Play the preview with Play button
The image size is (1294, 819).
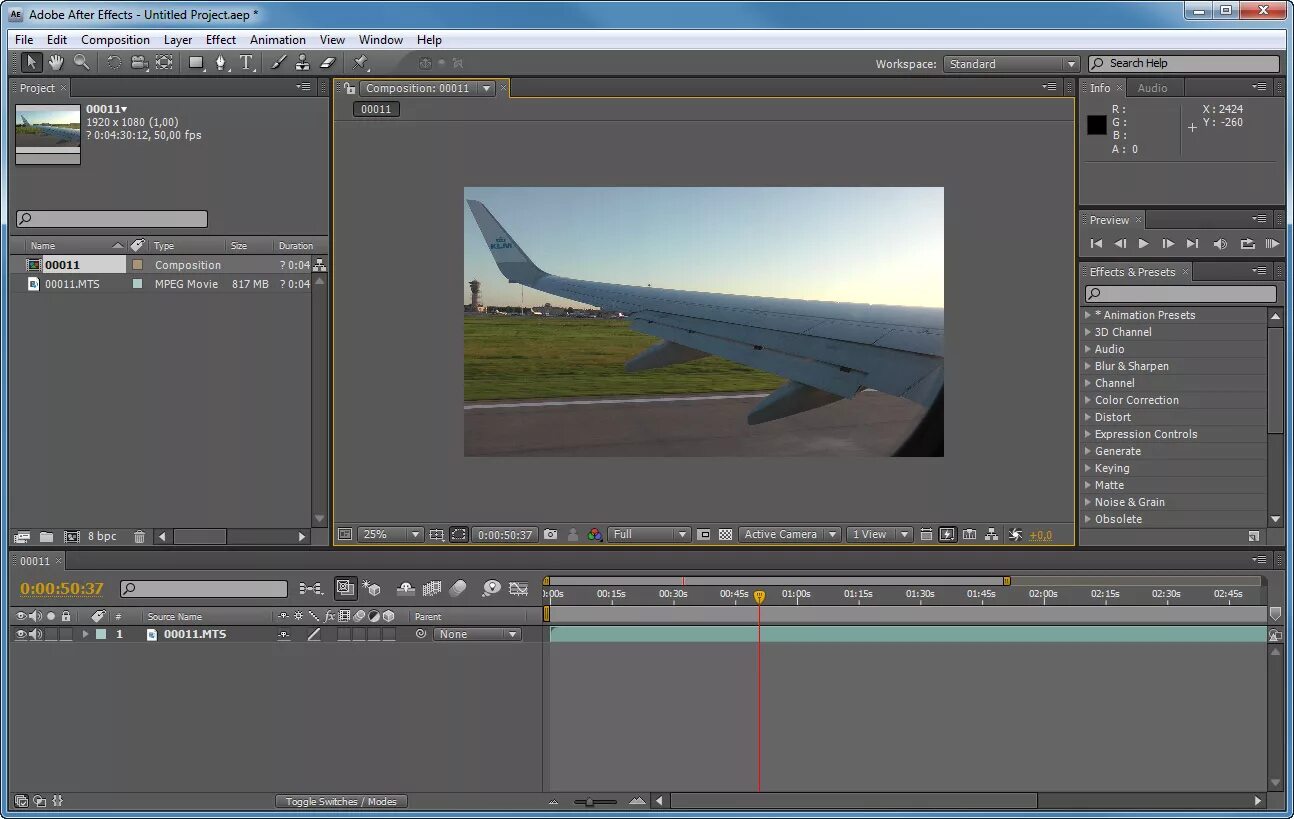click(1144, 243)
